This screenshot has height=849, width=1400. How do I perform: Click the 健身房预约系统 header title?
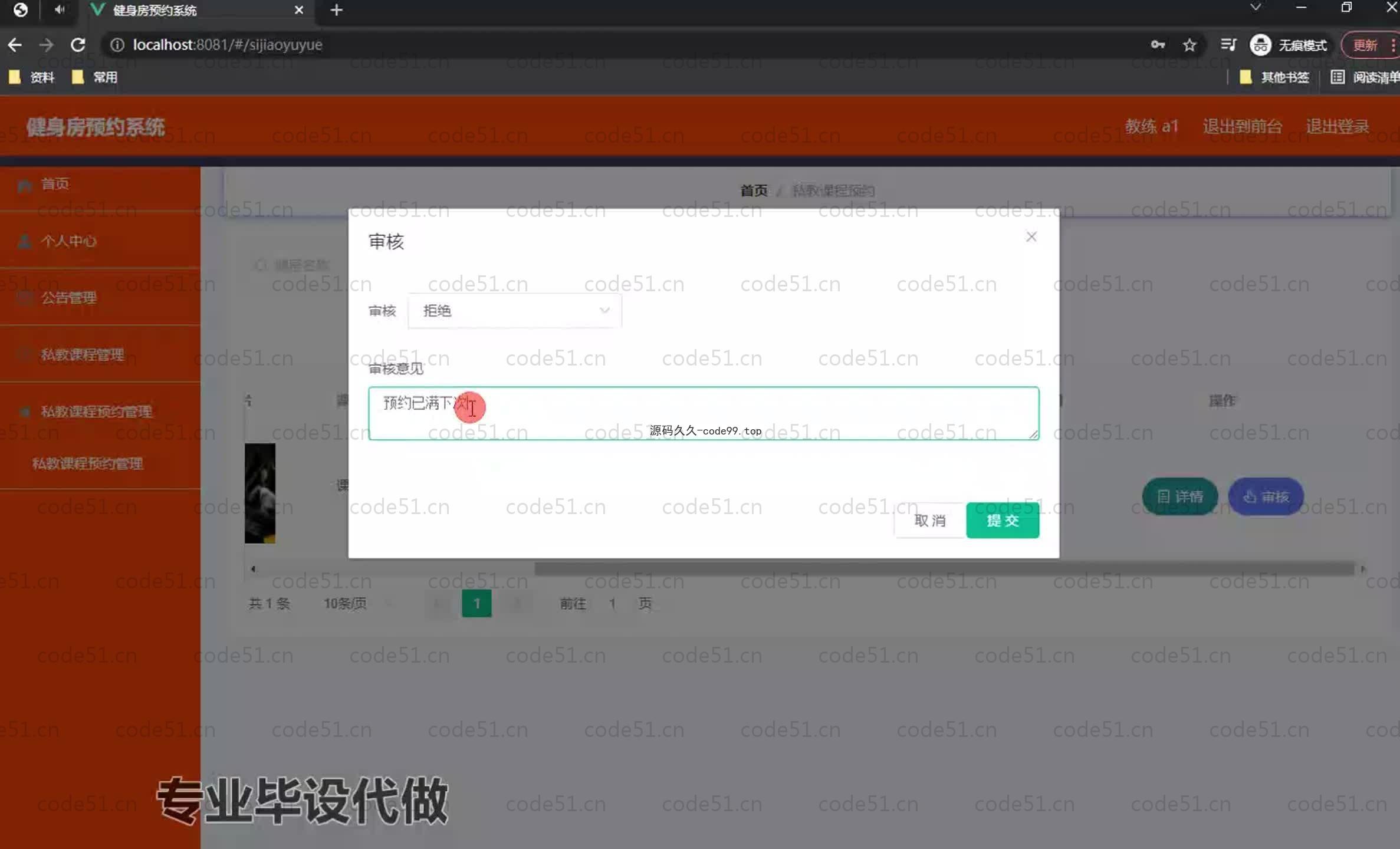(96, 127)
